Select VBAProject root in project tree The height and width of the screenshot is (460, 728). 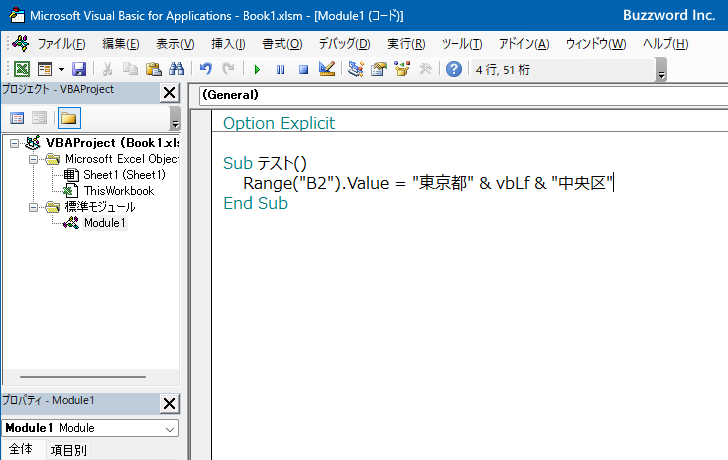point(113,143)
